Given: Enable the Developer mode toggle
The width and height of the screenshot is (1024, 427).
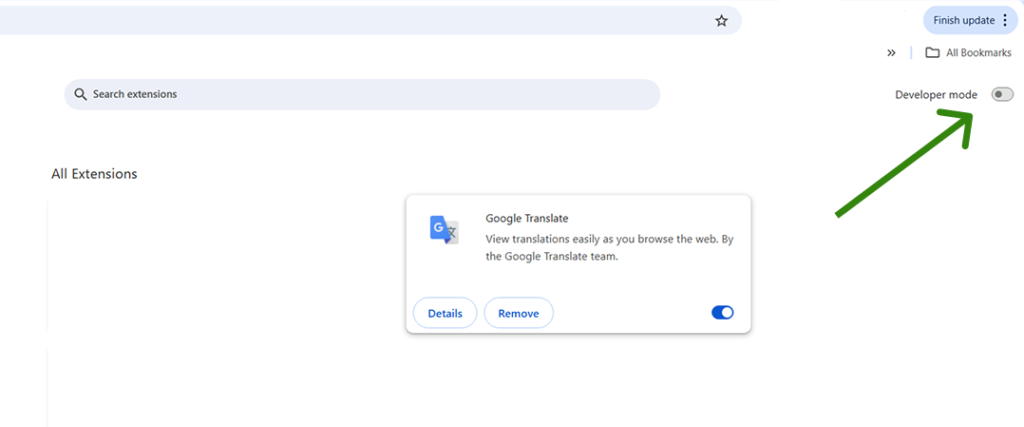Looking at the screenshot, I should [x=1001, y=94].
